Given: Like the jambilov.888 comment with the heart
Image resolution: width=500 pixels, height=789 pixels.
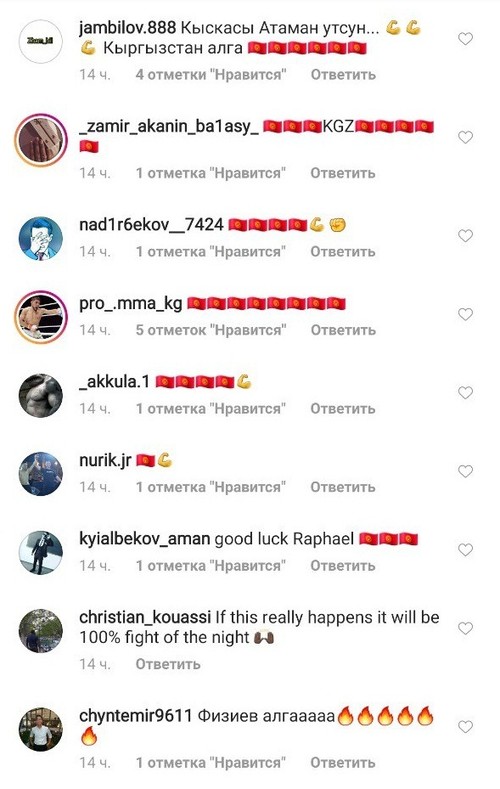Looking at the screenshot, I should tap(465, 39).
